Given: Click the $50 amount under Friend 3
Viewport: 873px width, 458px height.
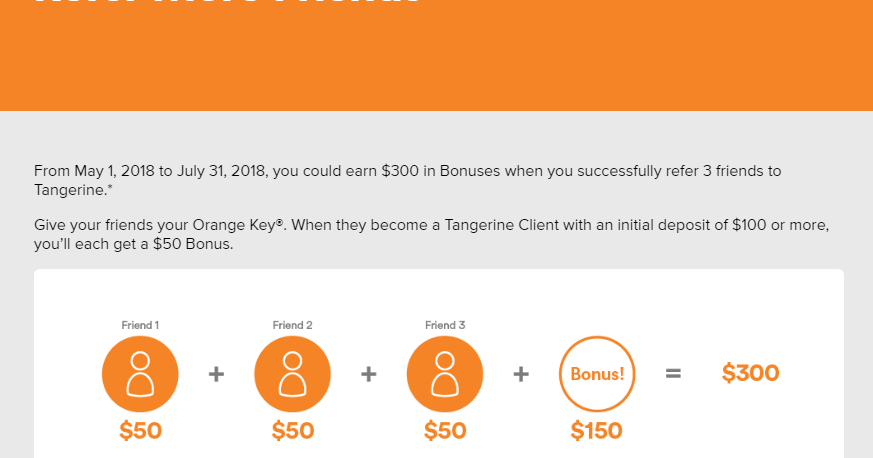Looking at the screenshot, I should 445,431.
